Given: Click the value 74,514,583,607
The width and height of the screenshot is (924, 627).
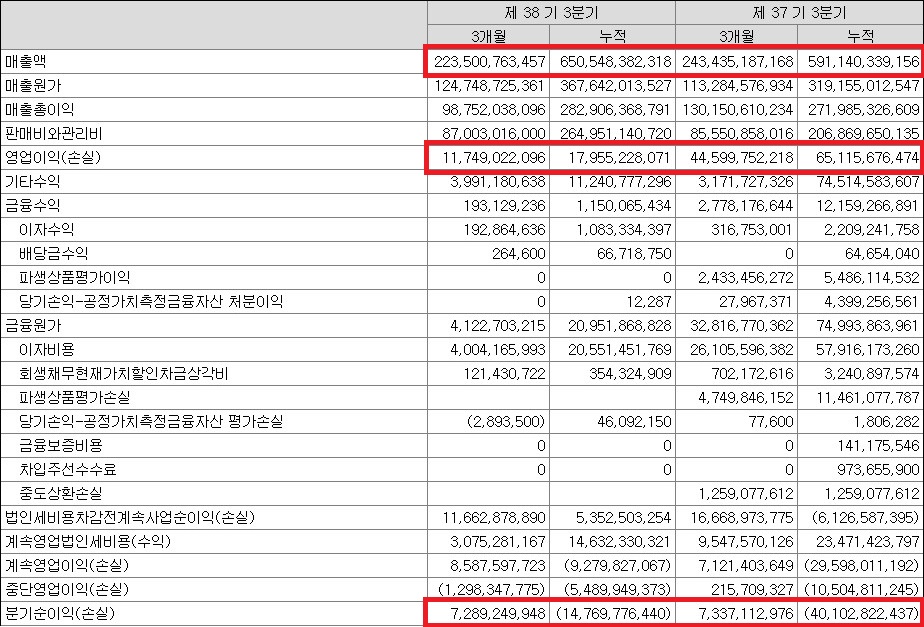Looking at the screenshot, I should click(x=867, y=182).
